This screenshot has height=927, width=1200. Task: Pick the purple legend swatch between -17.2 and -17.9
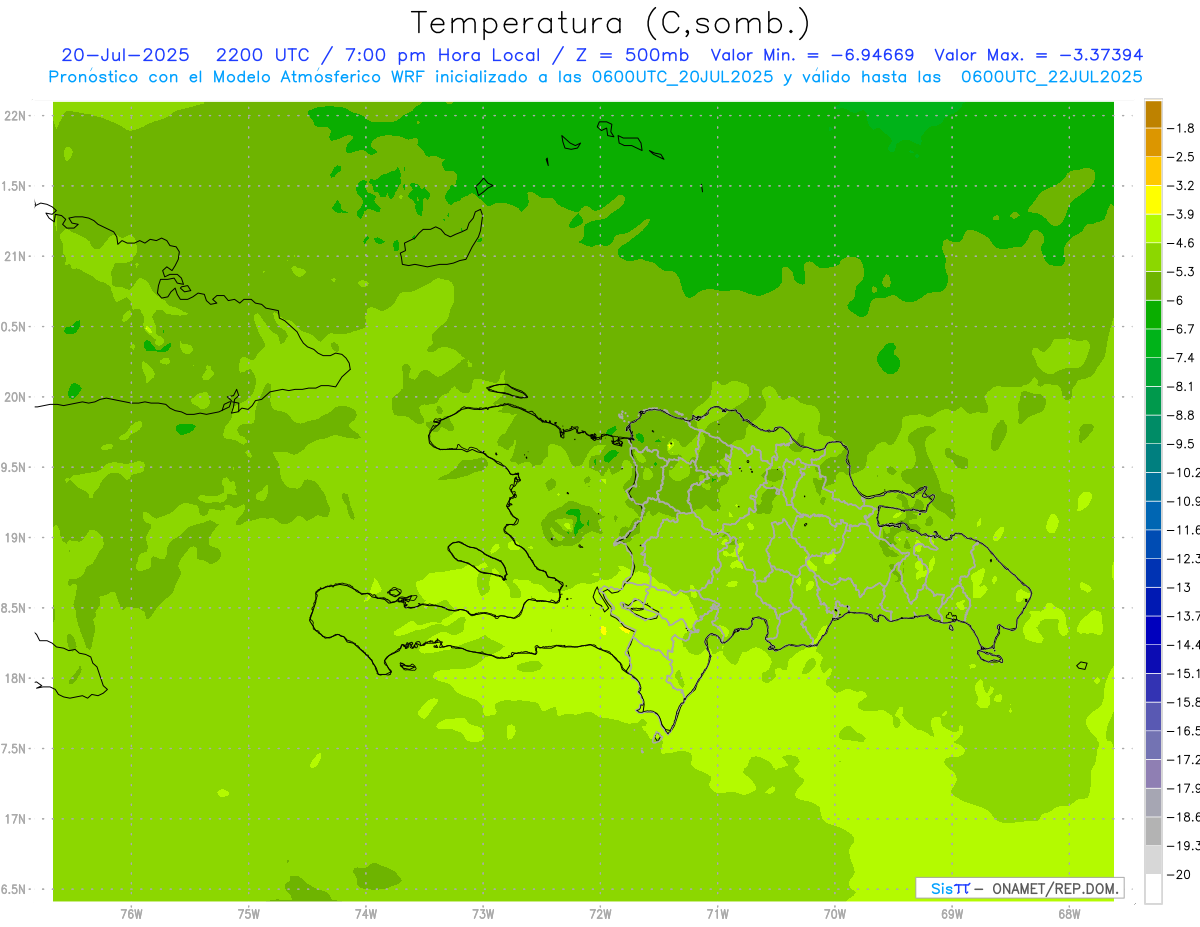click(1153, 773)
